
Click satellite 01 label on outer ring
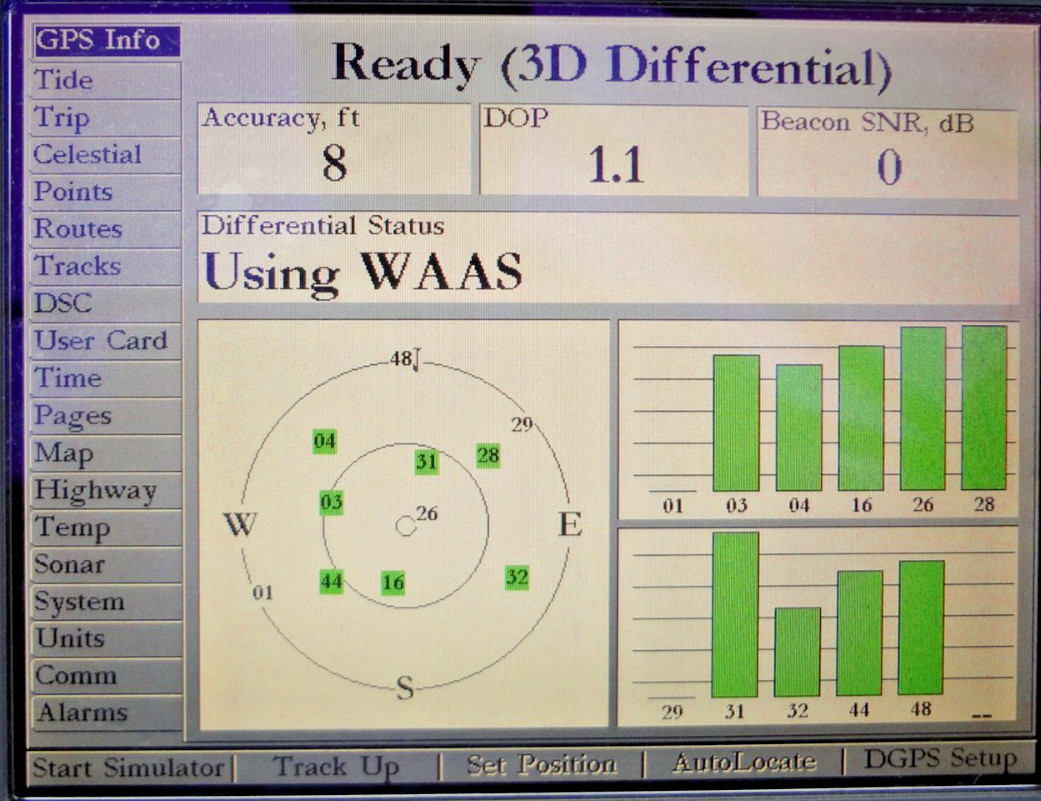pyautogui.click(x=262, y=593)
